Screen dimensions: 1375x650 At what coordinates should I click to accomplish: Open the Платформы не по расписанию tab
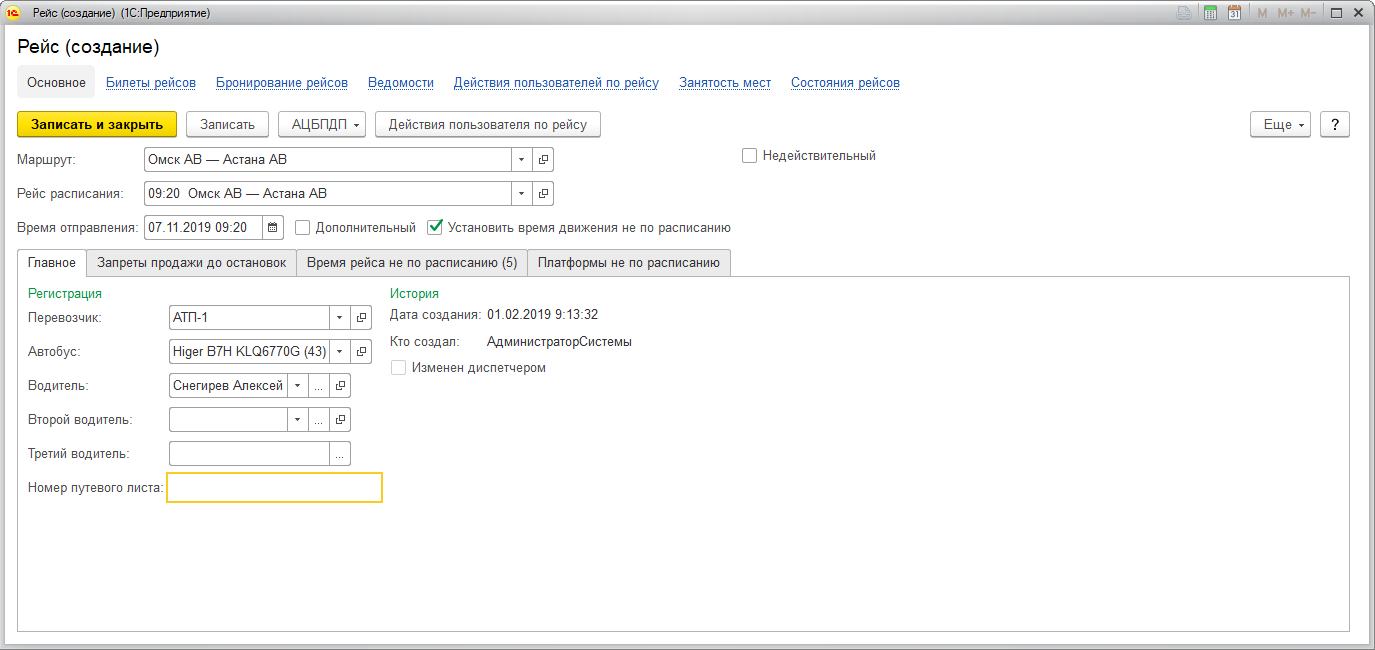pyautogui.click(x=628, y=263)
